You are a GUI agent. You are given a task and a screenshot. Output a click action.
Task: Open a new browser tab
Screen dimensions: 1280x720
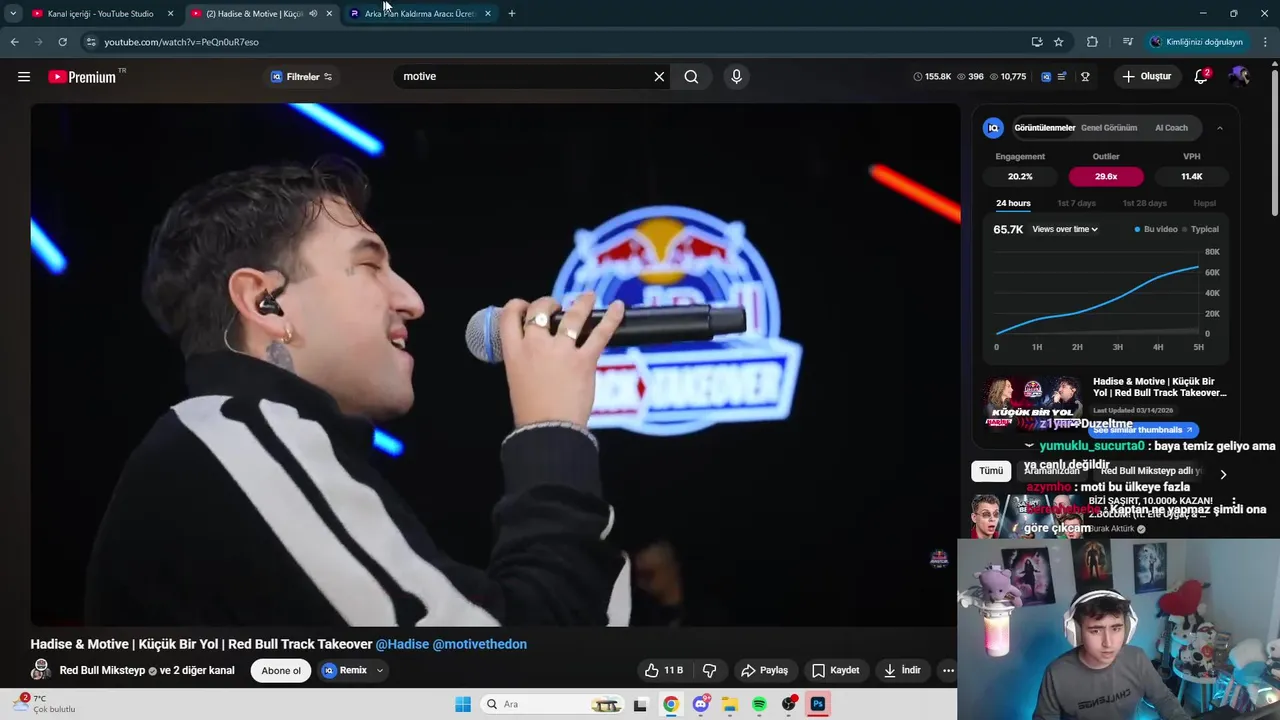(512, 14)
